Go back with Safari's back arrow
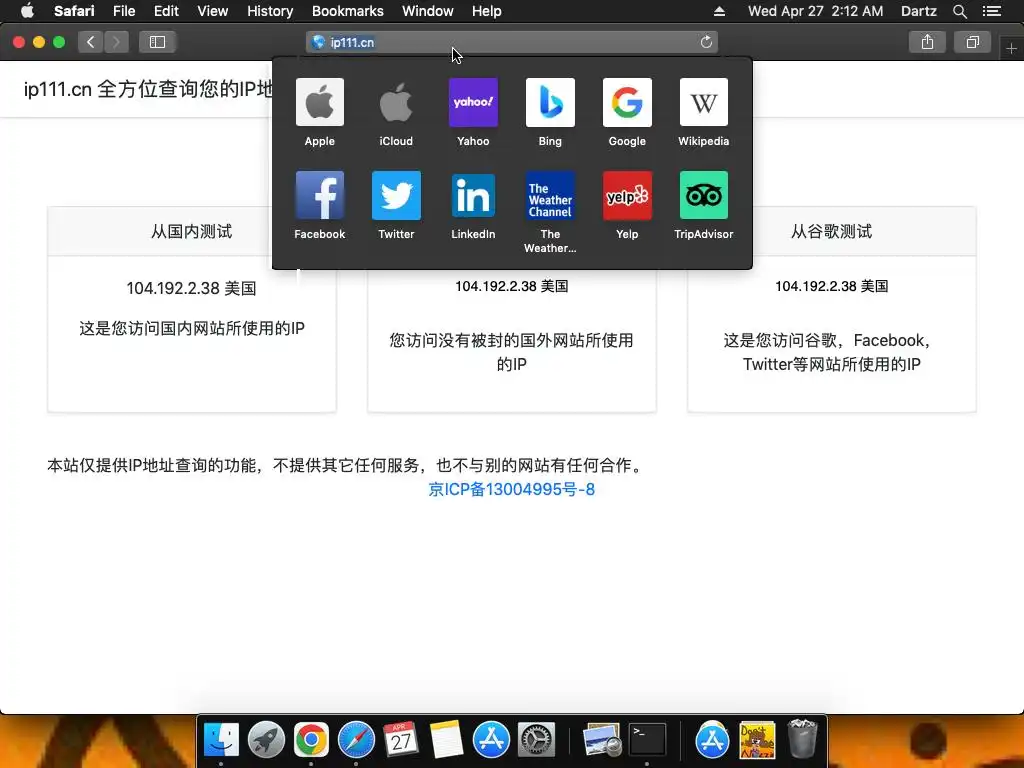The width and height of the screenshot is (1024, 768). (x=91, y=42)
